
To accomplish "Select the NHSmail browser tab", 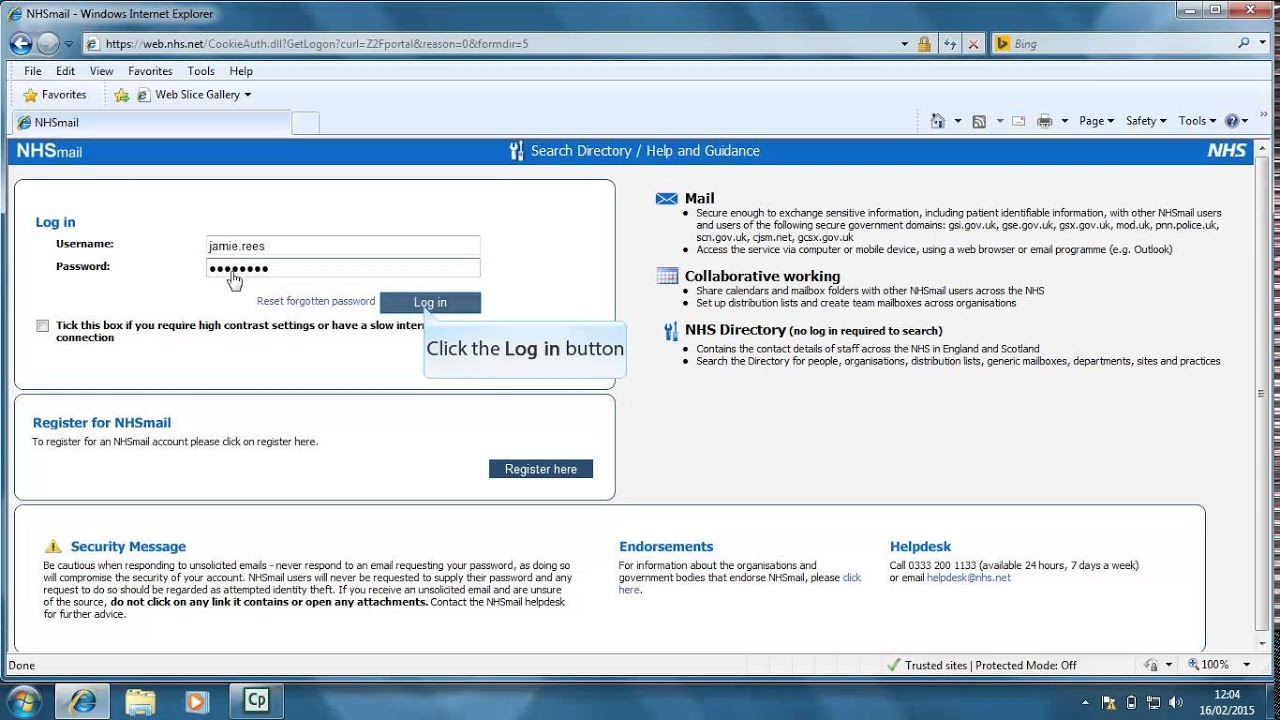I will [150, 122].
